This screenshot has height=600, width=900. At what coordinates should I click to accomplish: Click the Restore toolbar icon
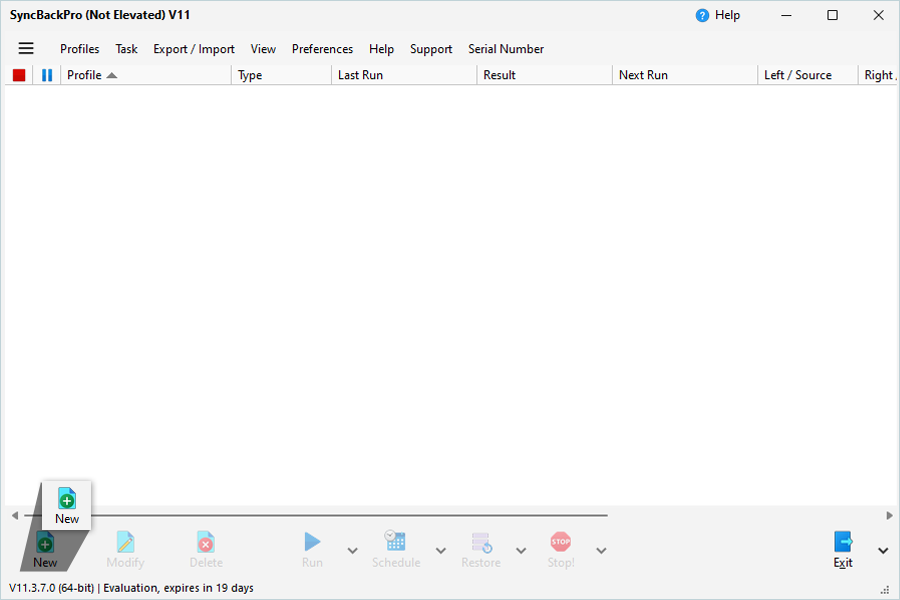click(x=481, y=543)
